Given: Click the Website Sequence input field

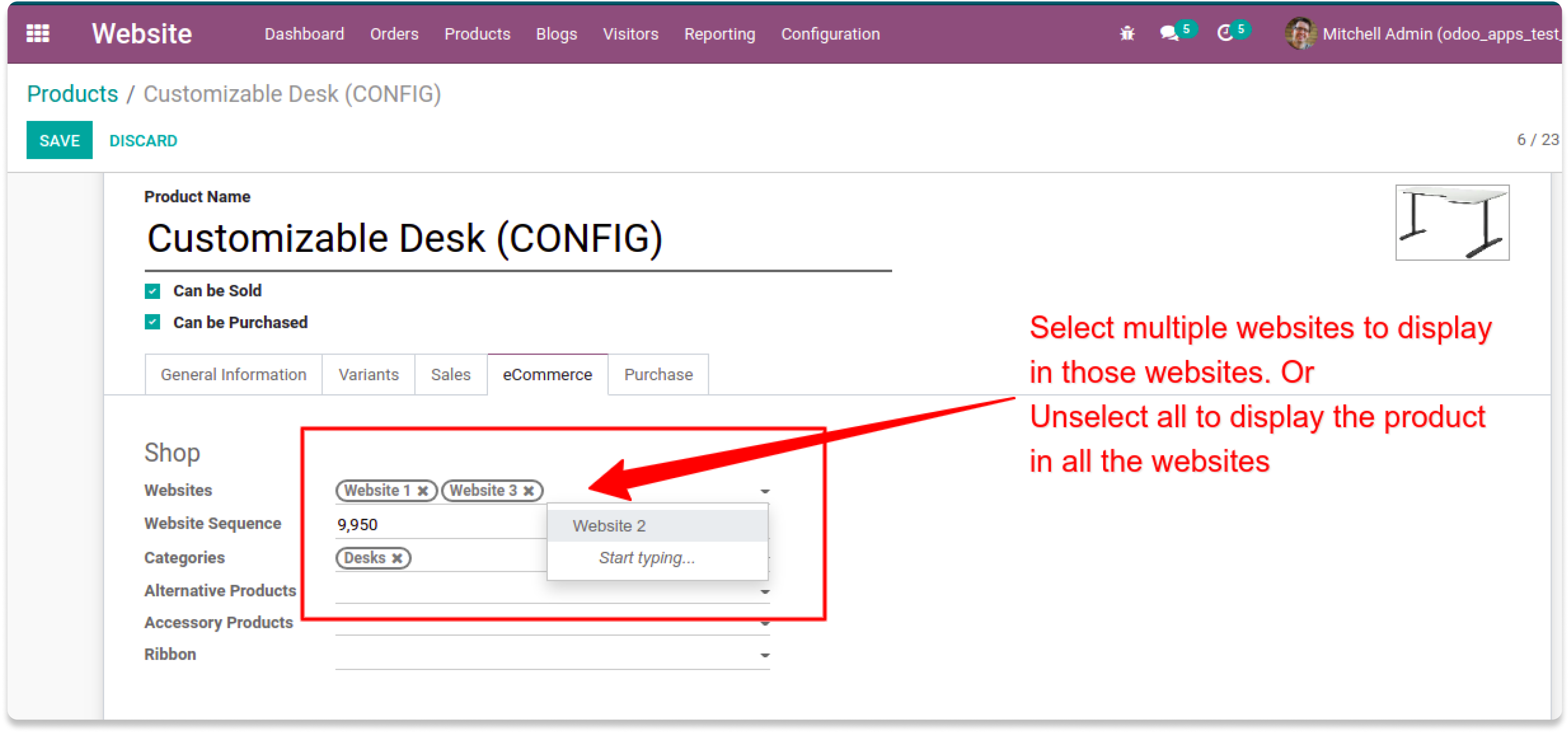Looking at the screenshot, I should (x=438, y=524).
